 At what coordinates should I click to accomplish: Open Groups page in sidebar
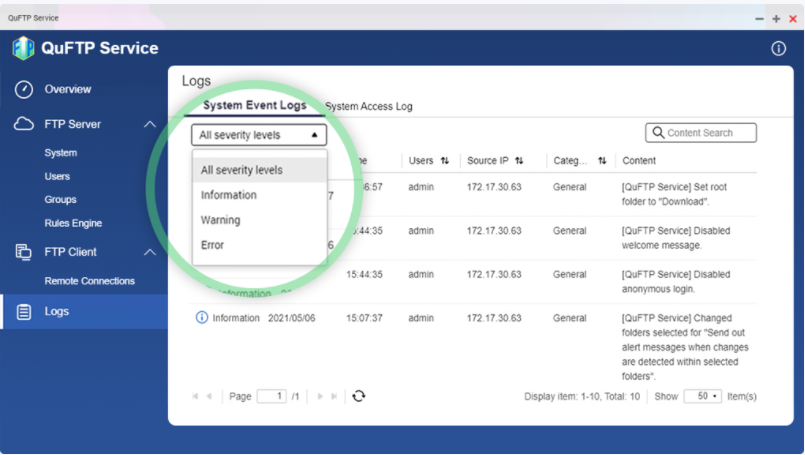tap(60, 200)
